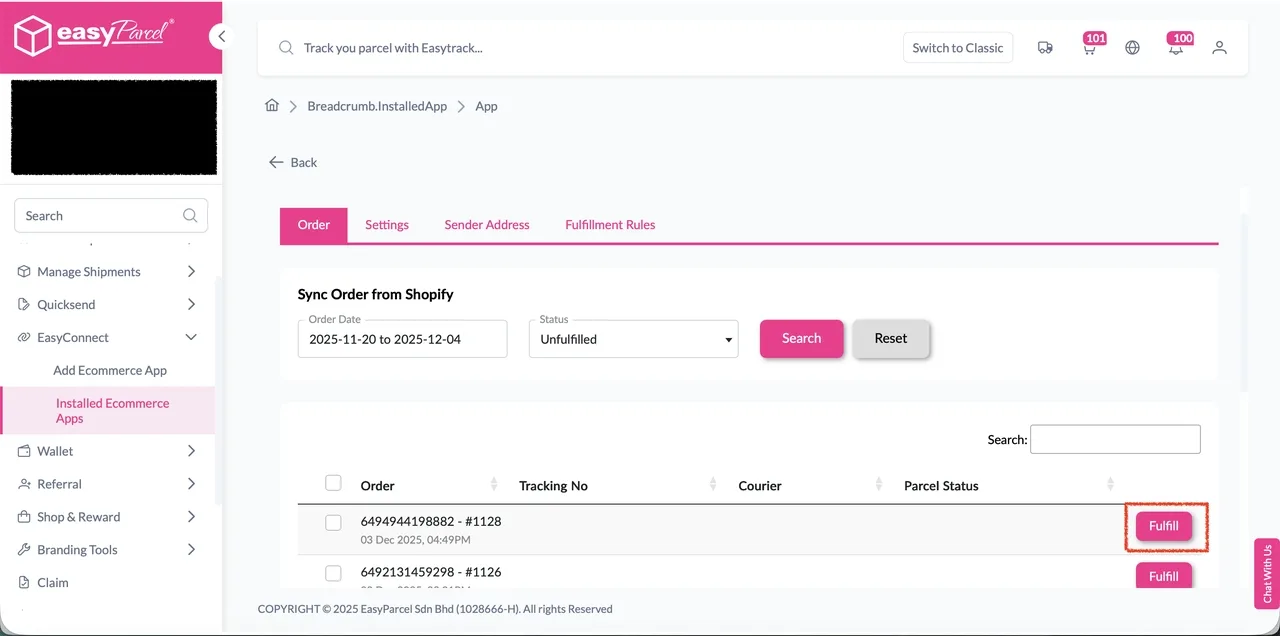The image size is (1280, 636).
Task: Click the Breadcrumb.InstalledApp link
Action: (377, 106)
